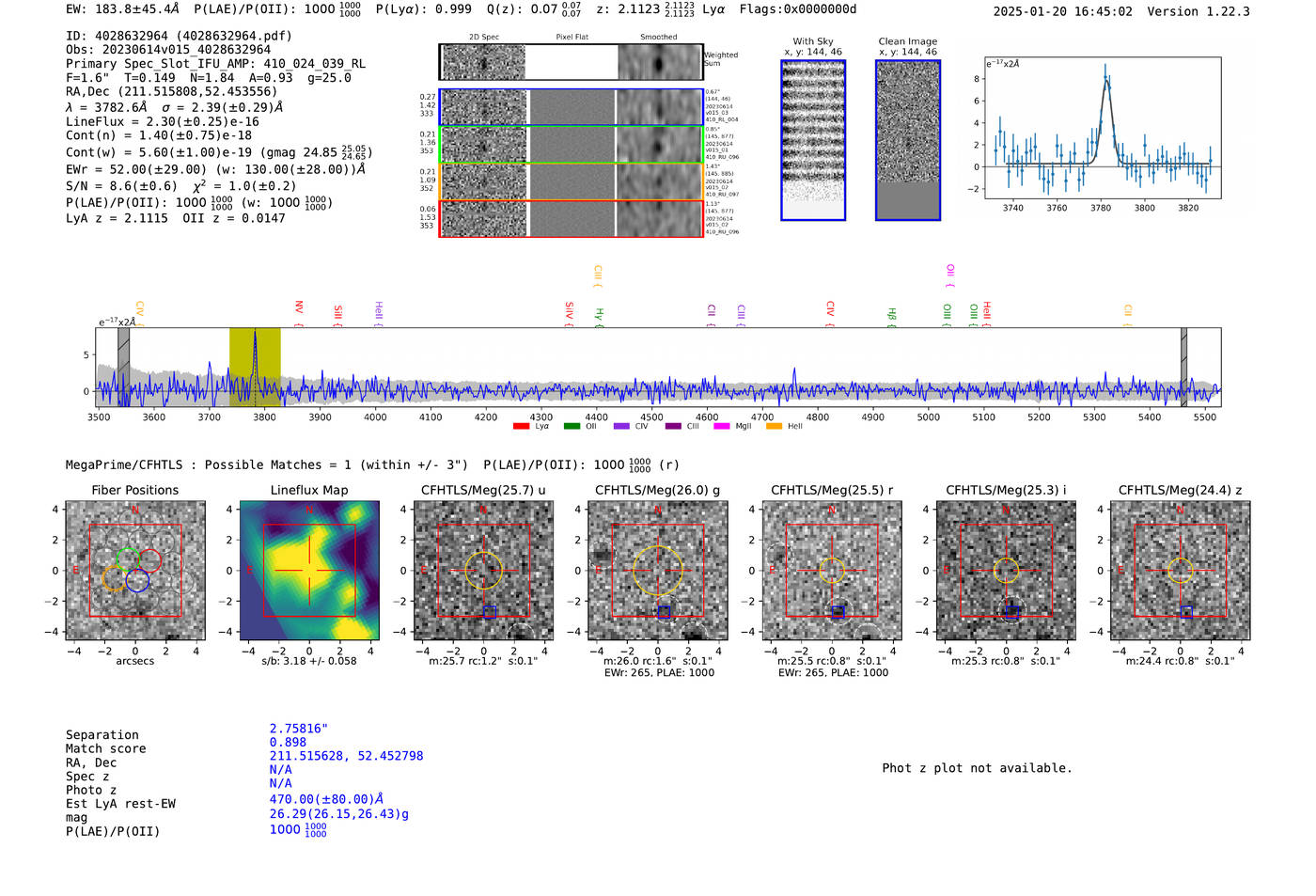Click the m:25.7 rc:1.2" s:0.1" caption
Viewport: 1316px width, 896px height.
tap(483, 661)
